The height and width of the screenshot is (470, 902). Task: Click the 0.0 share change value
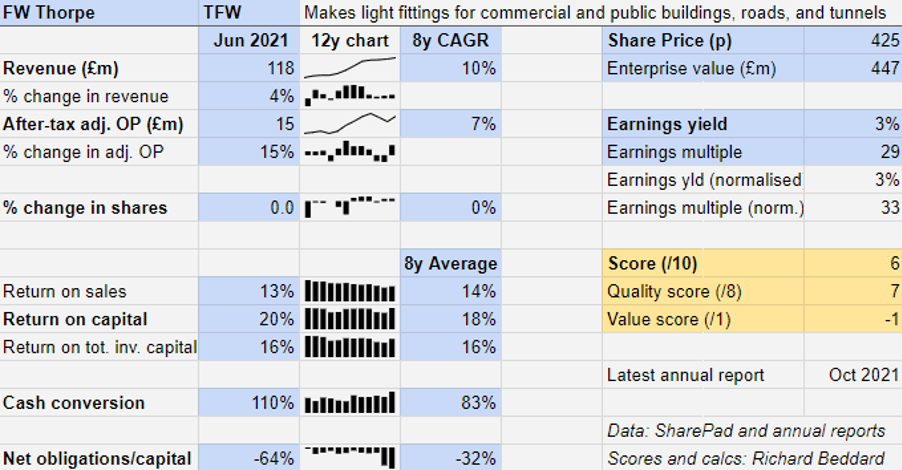(249, 207)
